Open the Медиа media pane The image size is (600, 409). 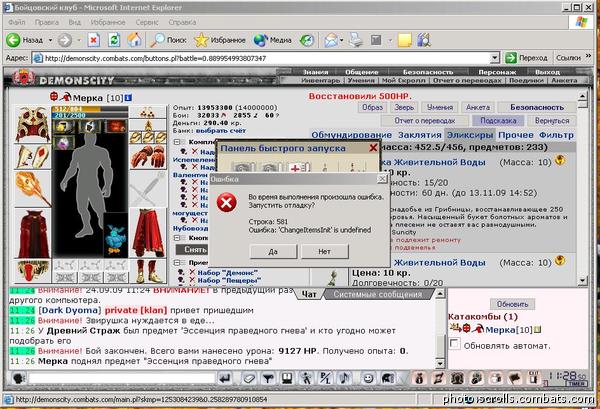coord(272,40)
